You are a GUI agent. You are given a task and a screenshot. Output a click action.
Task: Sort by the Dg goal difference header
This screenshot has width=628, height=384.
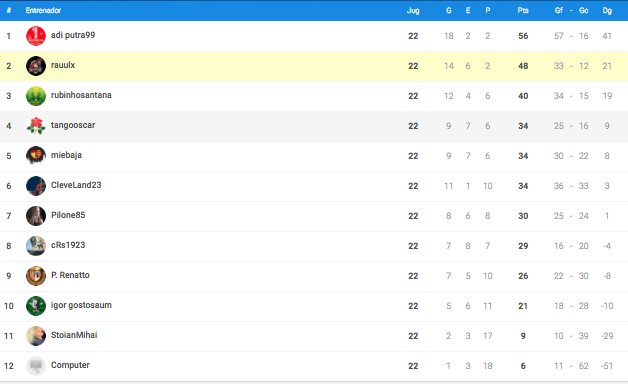coord(607,11)
